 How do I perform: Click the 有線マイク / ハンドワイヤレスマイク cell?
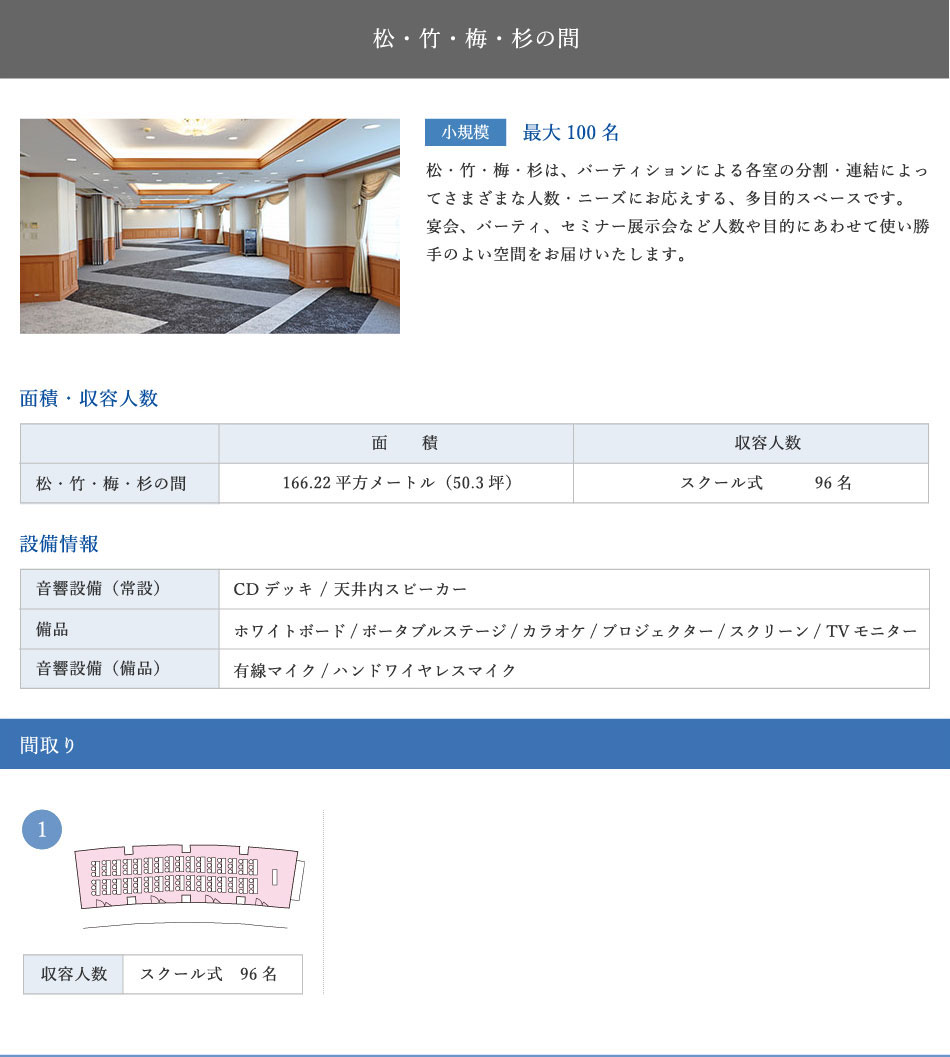pos(375,670)
